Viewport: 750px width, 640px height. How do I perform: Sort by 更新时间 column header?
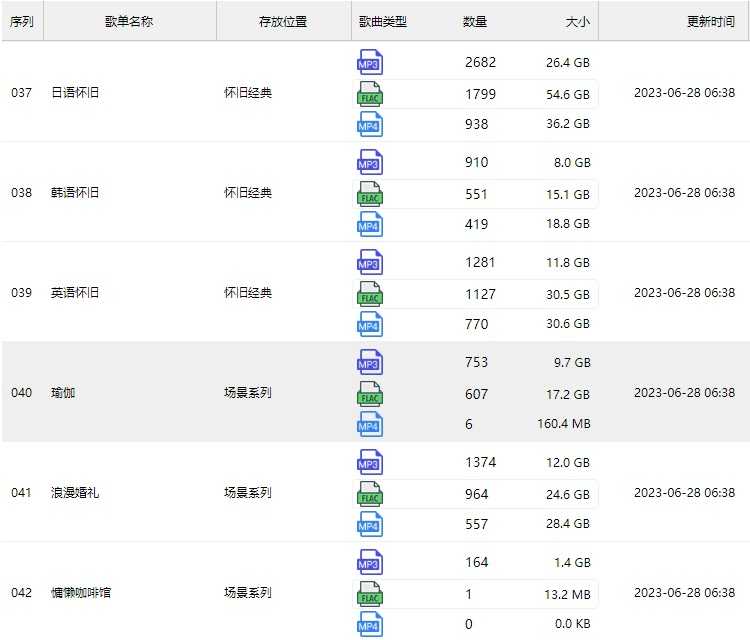point(711,22)
